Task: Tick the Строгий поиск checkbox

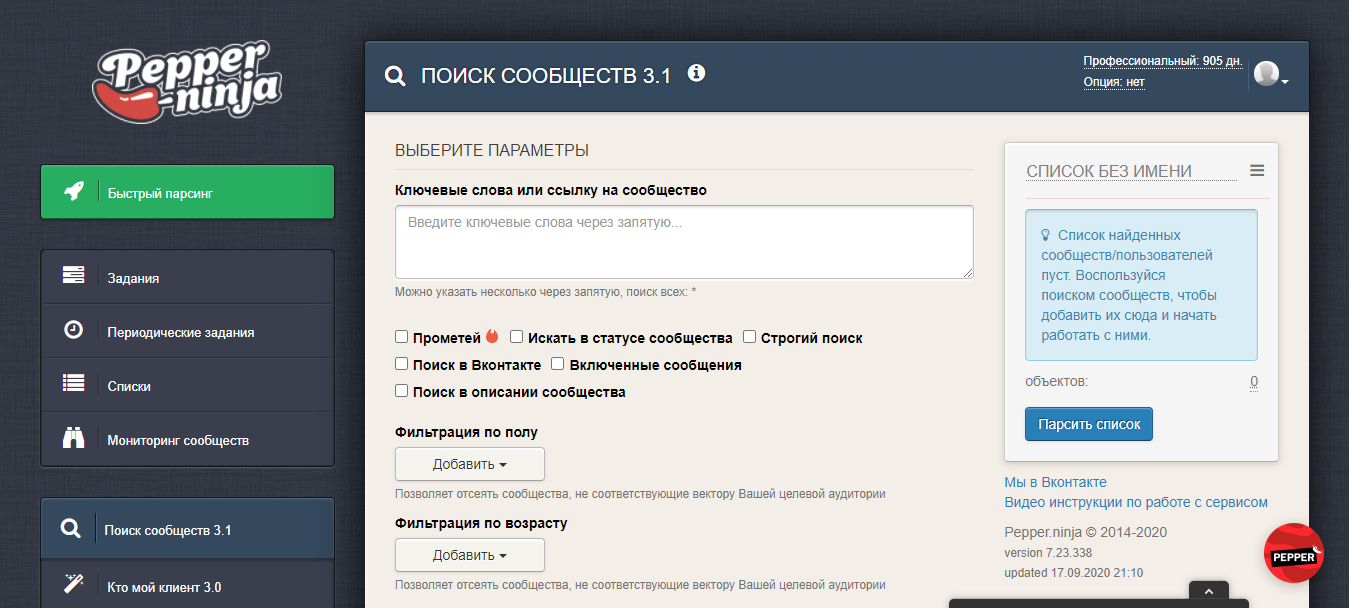Action: pos(749,337)
